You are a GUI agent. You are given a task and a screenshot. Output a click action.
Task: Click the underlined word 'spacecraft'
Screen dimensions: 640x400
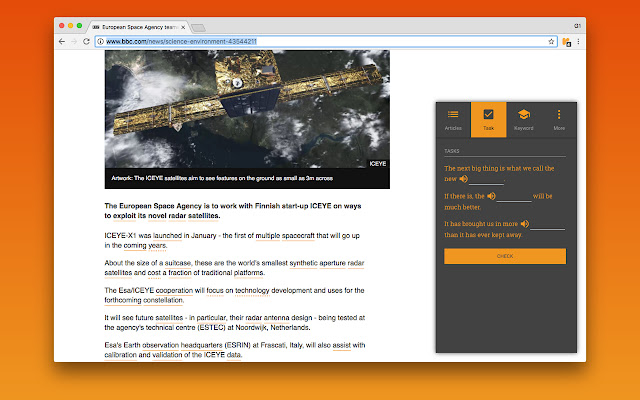[298, 236]
